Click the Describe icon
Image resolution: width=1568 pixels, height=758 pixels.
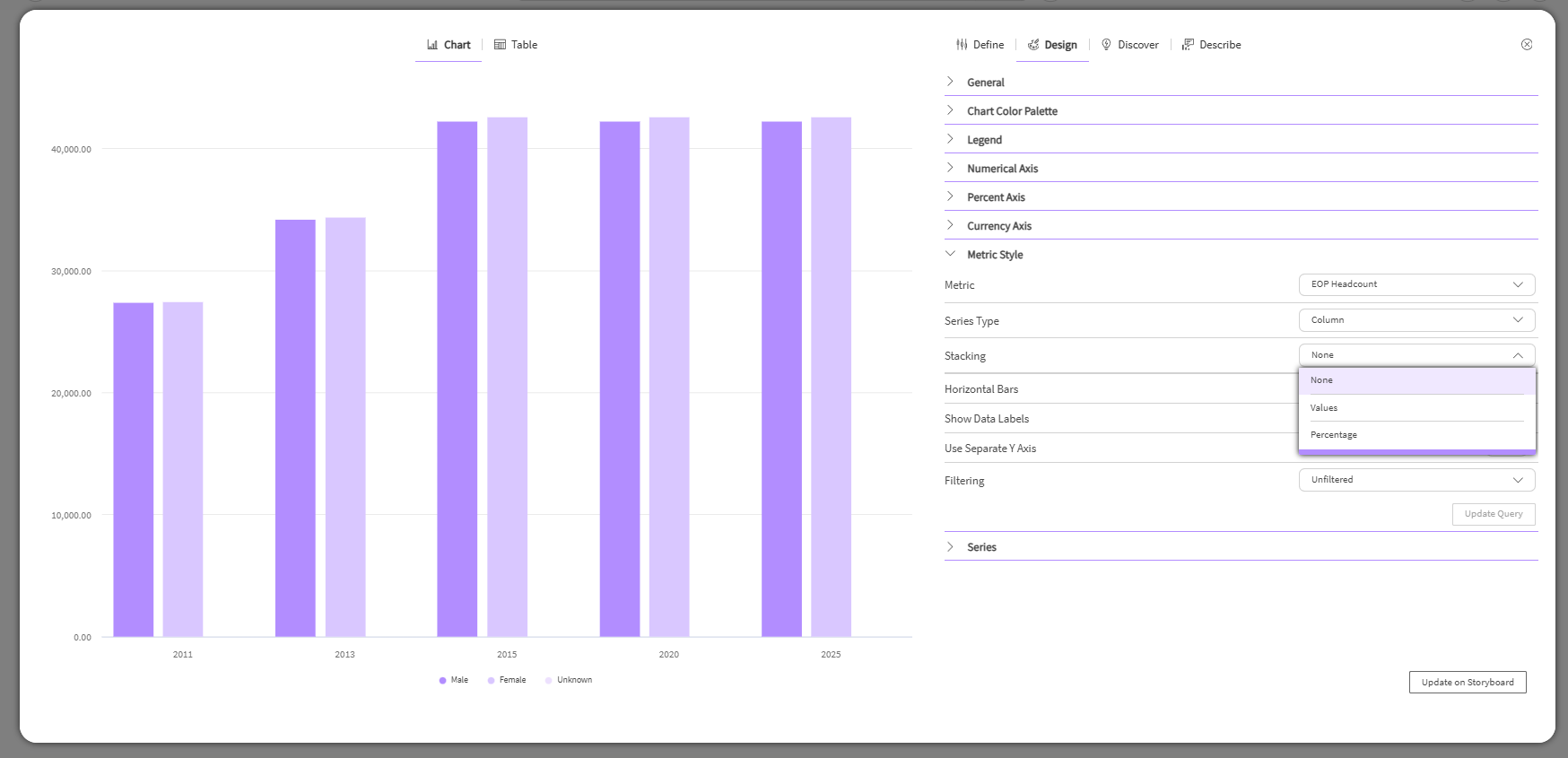(x=1188, y=45)
